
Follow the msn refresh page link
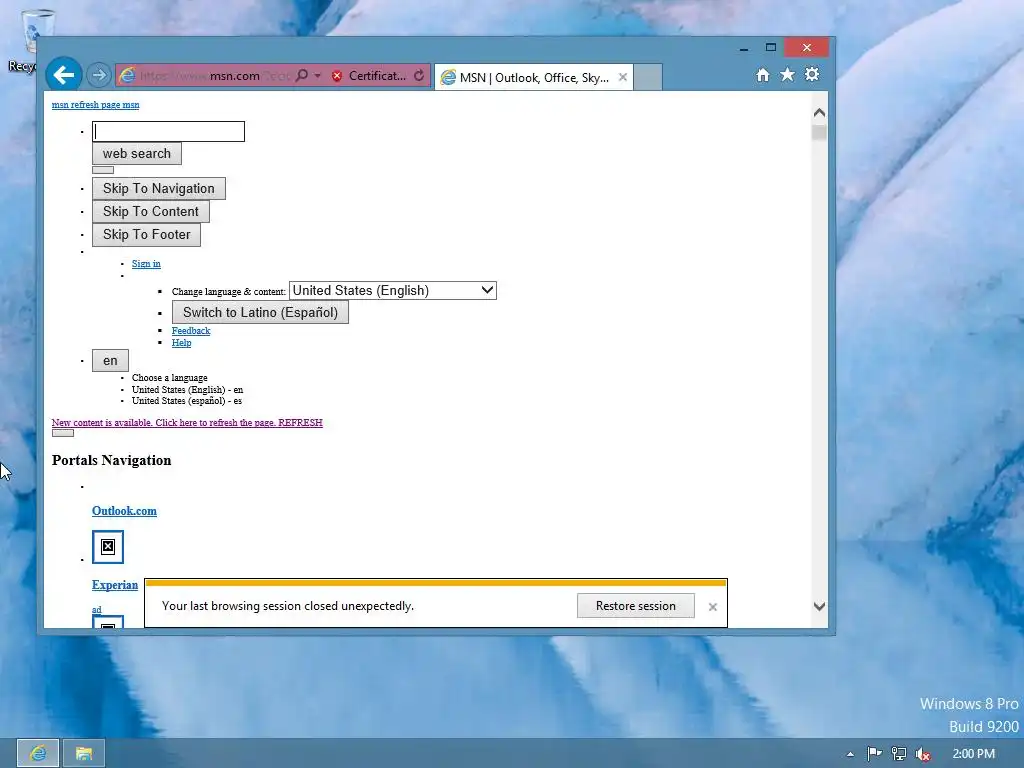point(95,104)
